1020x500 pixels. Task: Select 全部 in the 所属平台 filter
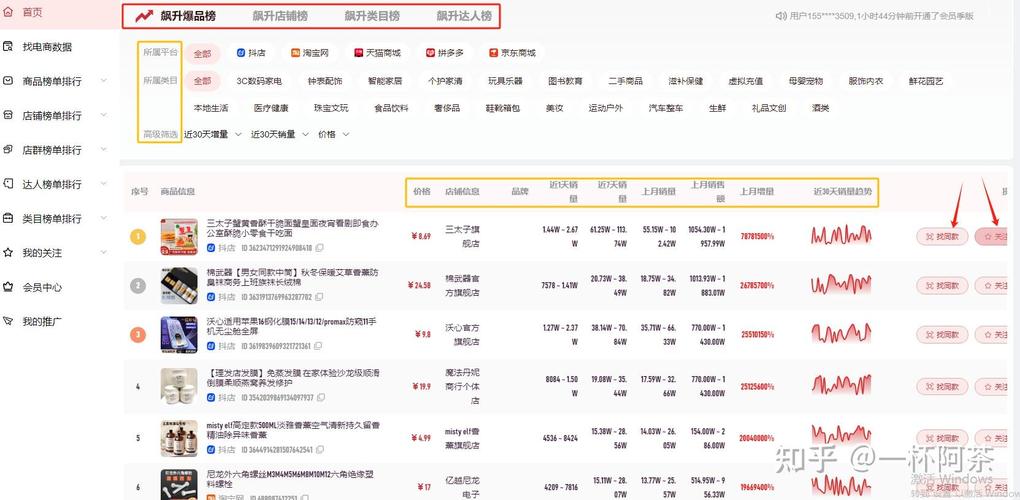pyautogui.click(x=202, y=54)
